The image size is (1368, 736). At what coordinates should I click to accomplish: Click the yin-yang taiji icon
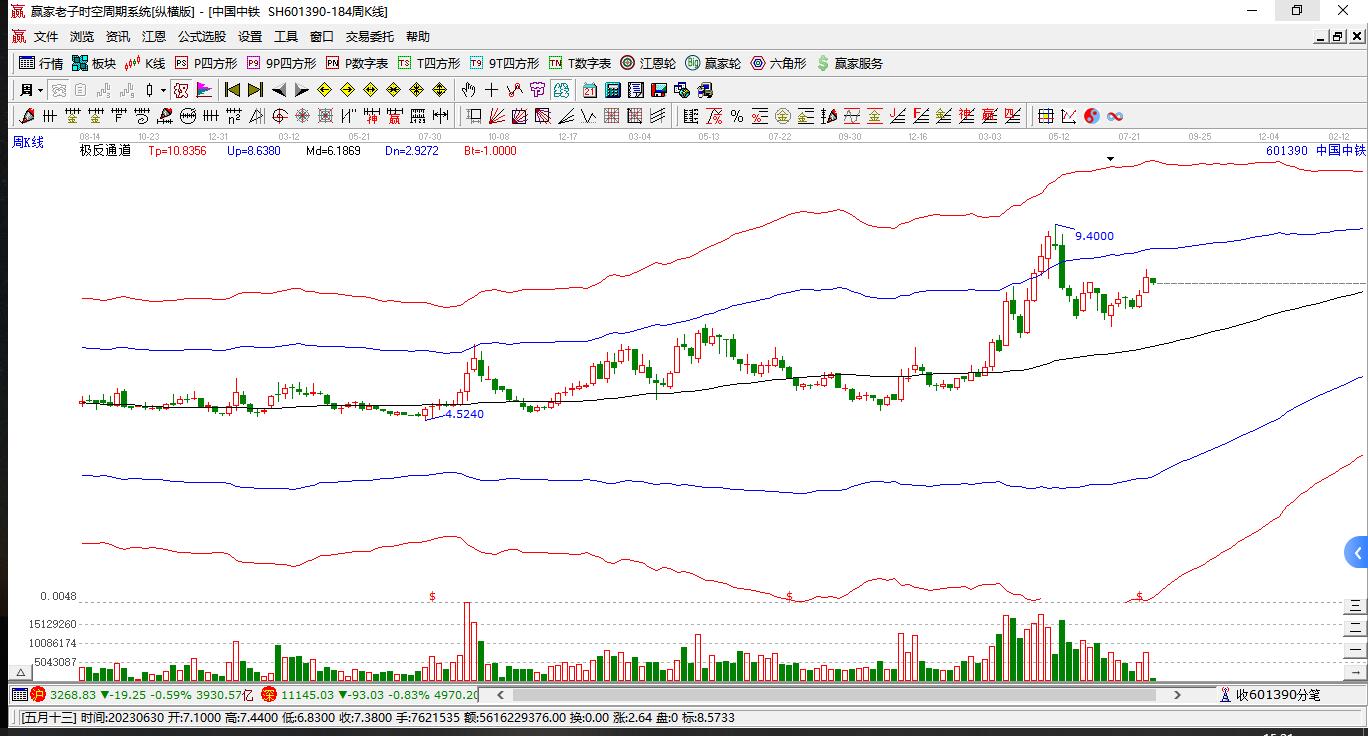click(1091, 116)
